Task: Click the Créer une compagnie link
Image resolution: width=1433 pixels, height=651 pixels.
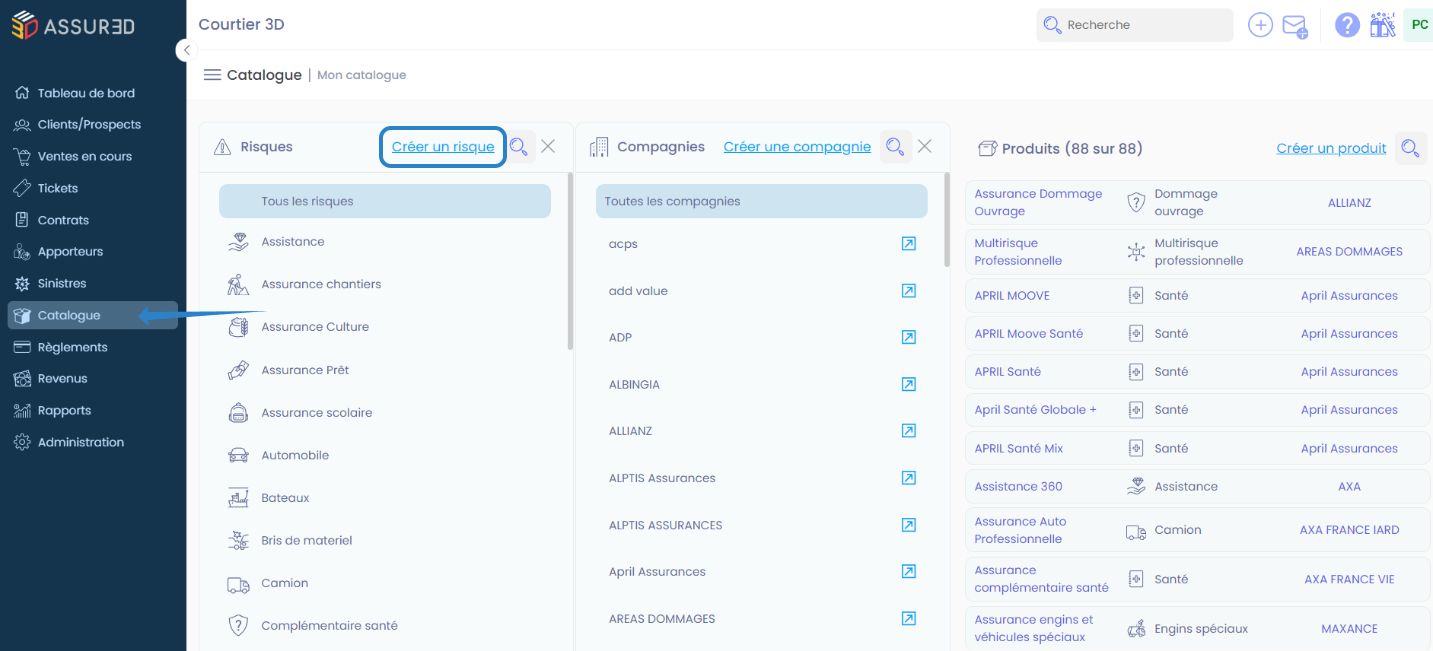Action: [x=797, y=147]
